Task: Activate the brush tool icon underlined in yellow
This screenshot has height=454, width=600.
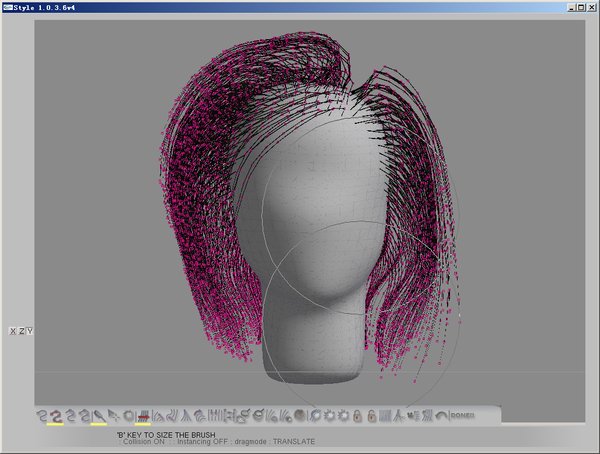Action: (x=99, y=415)
